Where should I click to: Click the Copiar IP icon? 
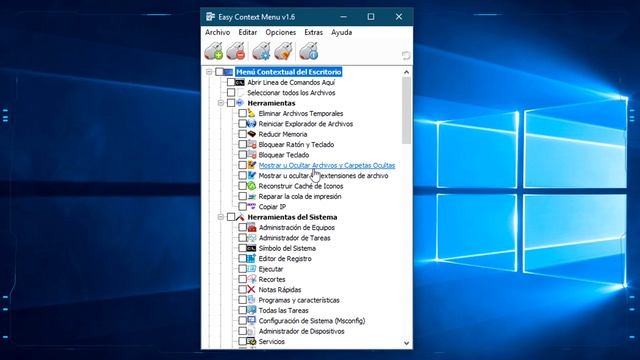coord(252,207)
